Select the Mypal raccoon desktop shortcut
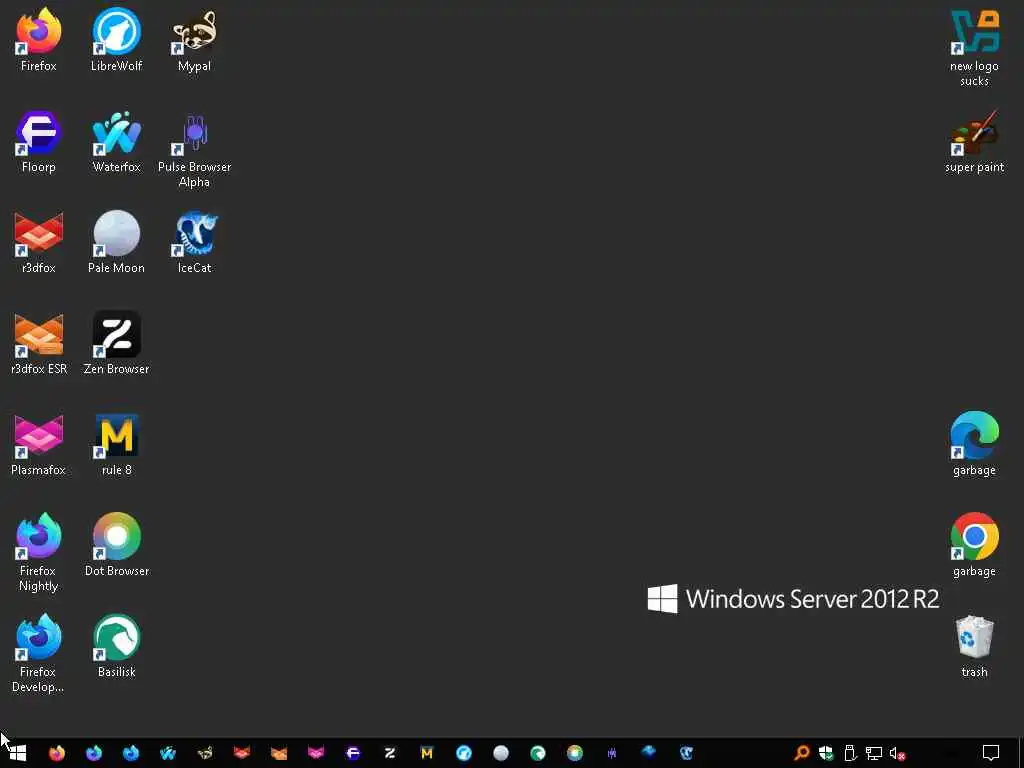The width and height of the screenshot is (1024, 768). [x=194, y=39]
